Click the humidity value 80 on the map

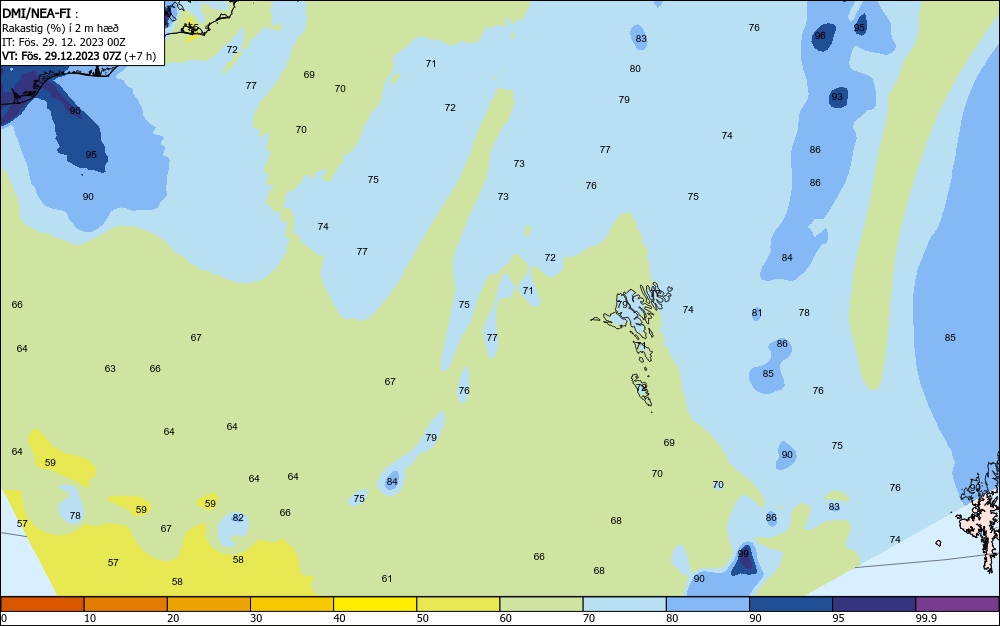(635, 68)
